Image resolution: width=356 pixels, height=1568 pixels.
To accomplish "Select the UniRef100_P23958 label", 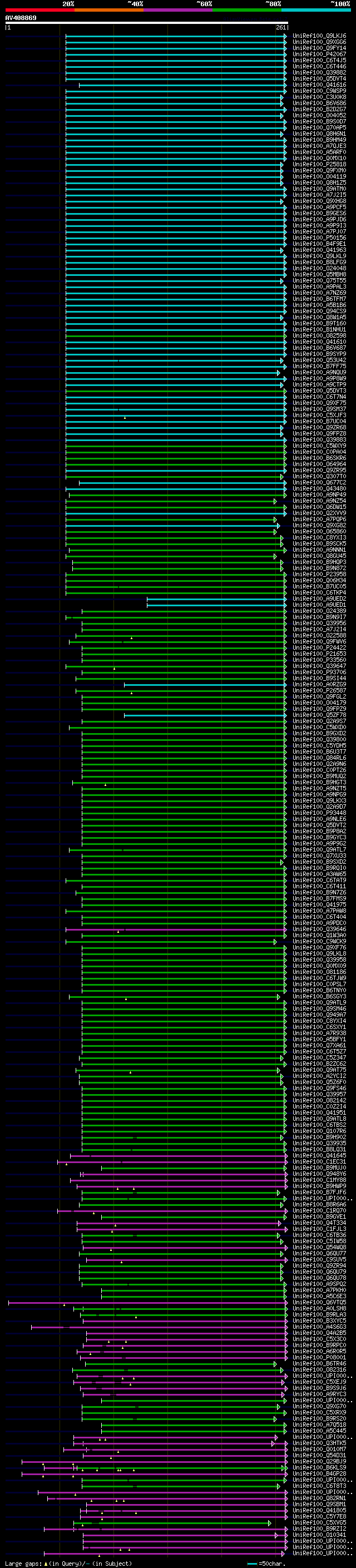I will 319,575.
